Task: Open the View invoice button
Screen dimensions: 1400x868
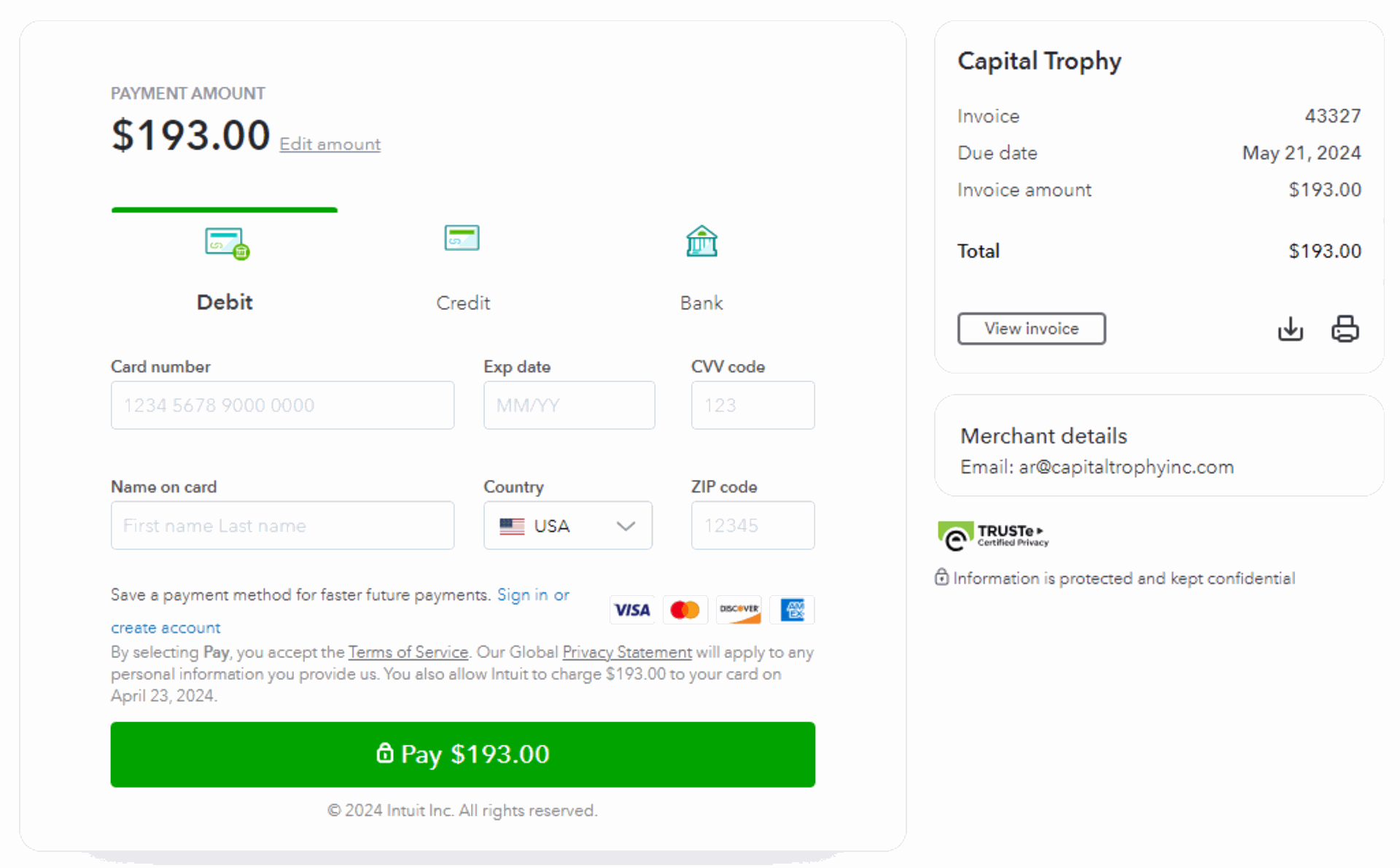Action: [1031, 329]
